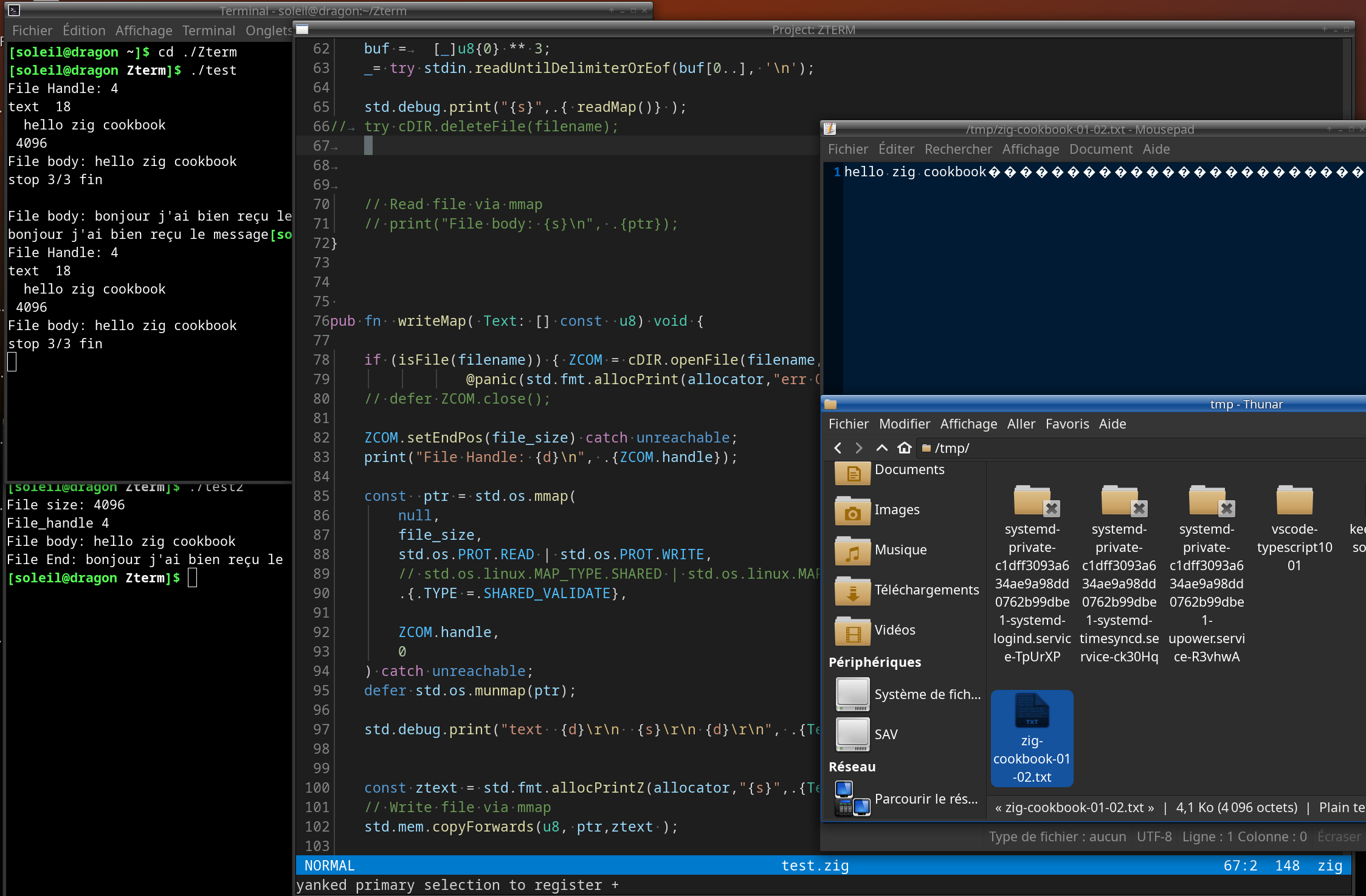Click line 65 std.debug.print readMap line

point(525,107)
